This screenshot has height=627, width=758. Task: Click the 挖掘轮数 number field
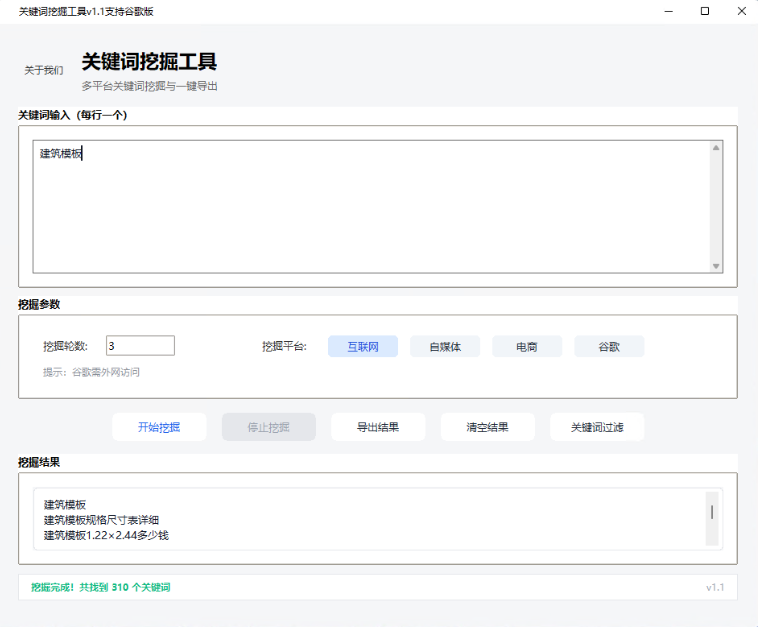coord(140,346)
